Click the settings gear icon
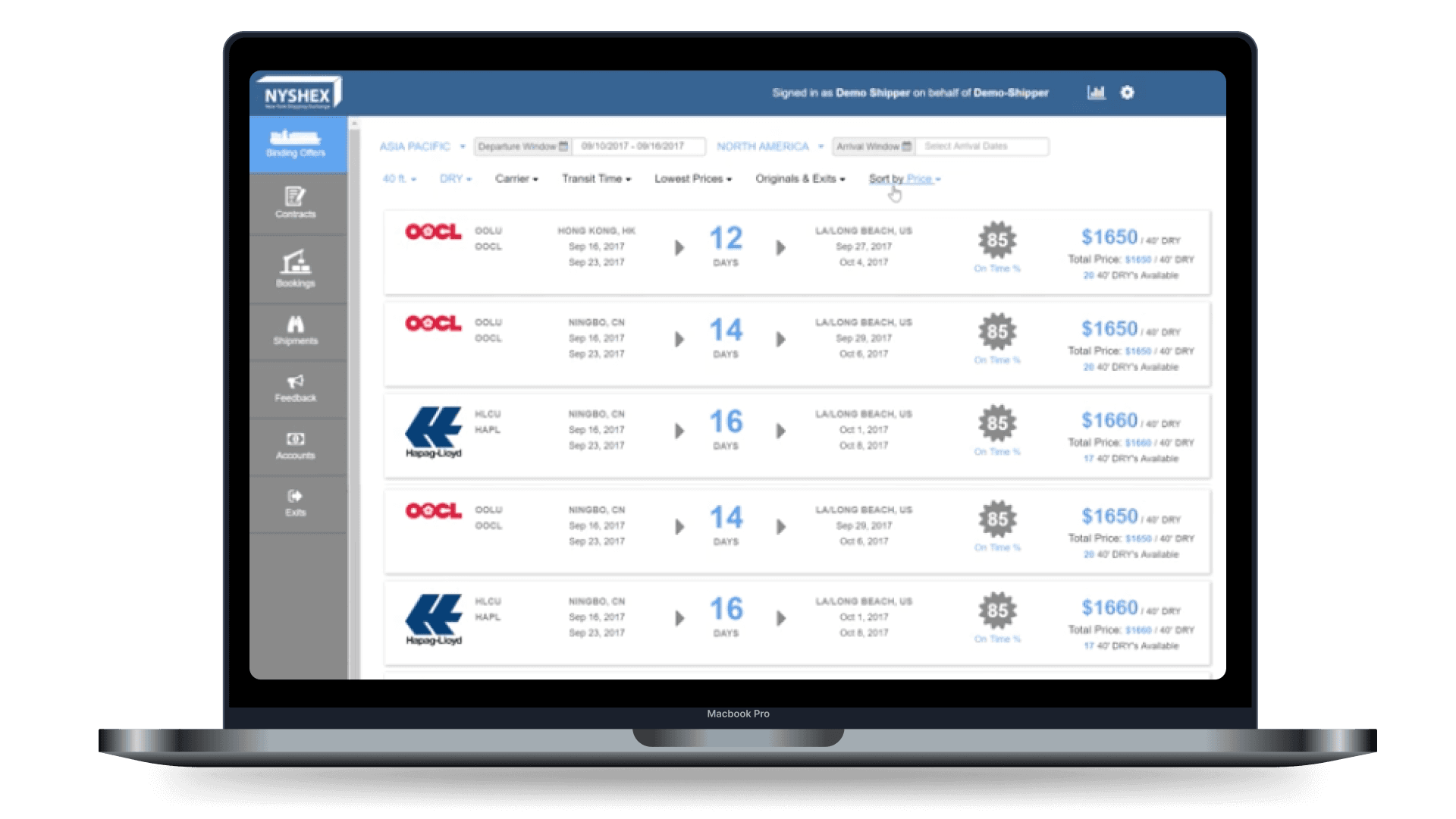Screen dimensions: 1456x819 1127,92
